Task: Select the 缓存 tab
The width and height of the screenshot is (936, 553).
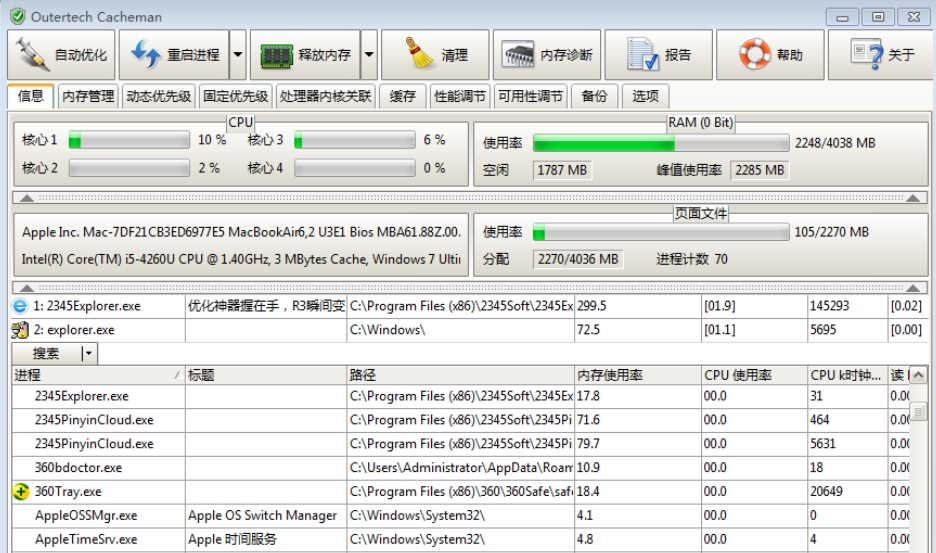Action: 402,96
